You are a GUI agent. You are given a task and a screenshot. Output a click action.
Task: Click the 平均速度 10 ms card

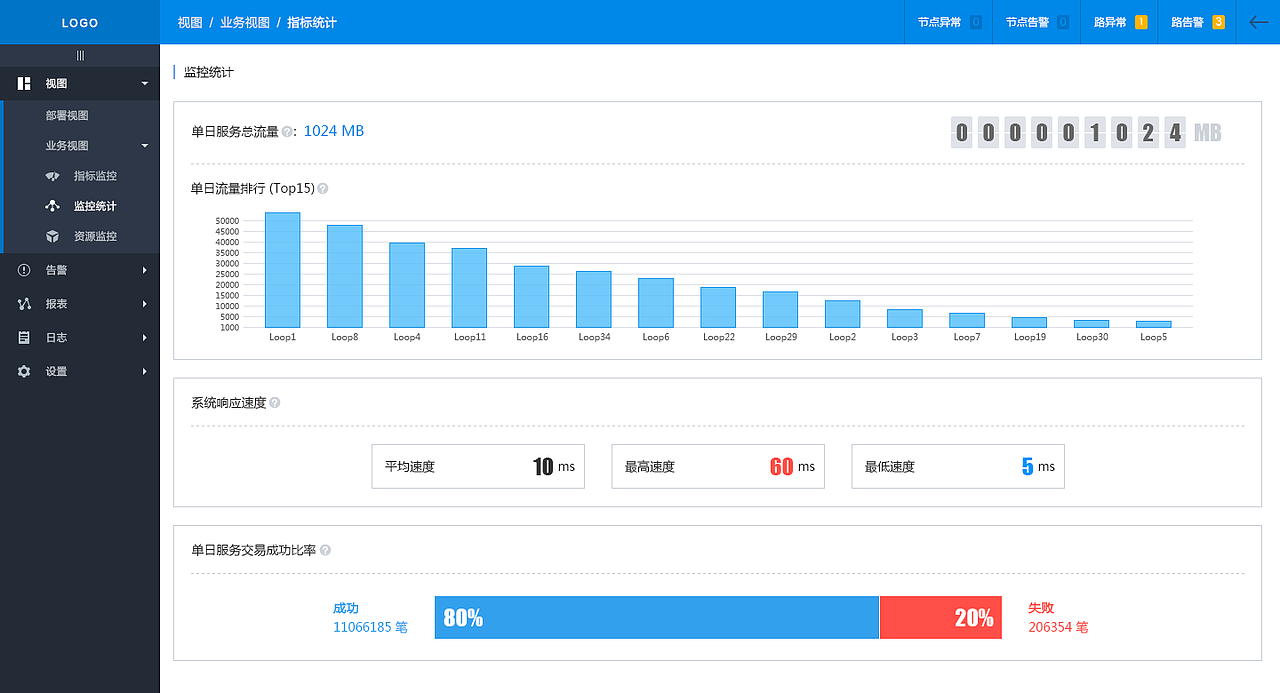point(478,466)
